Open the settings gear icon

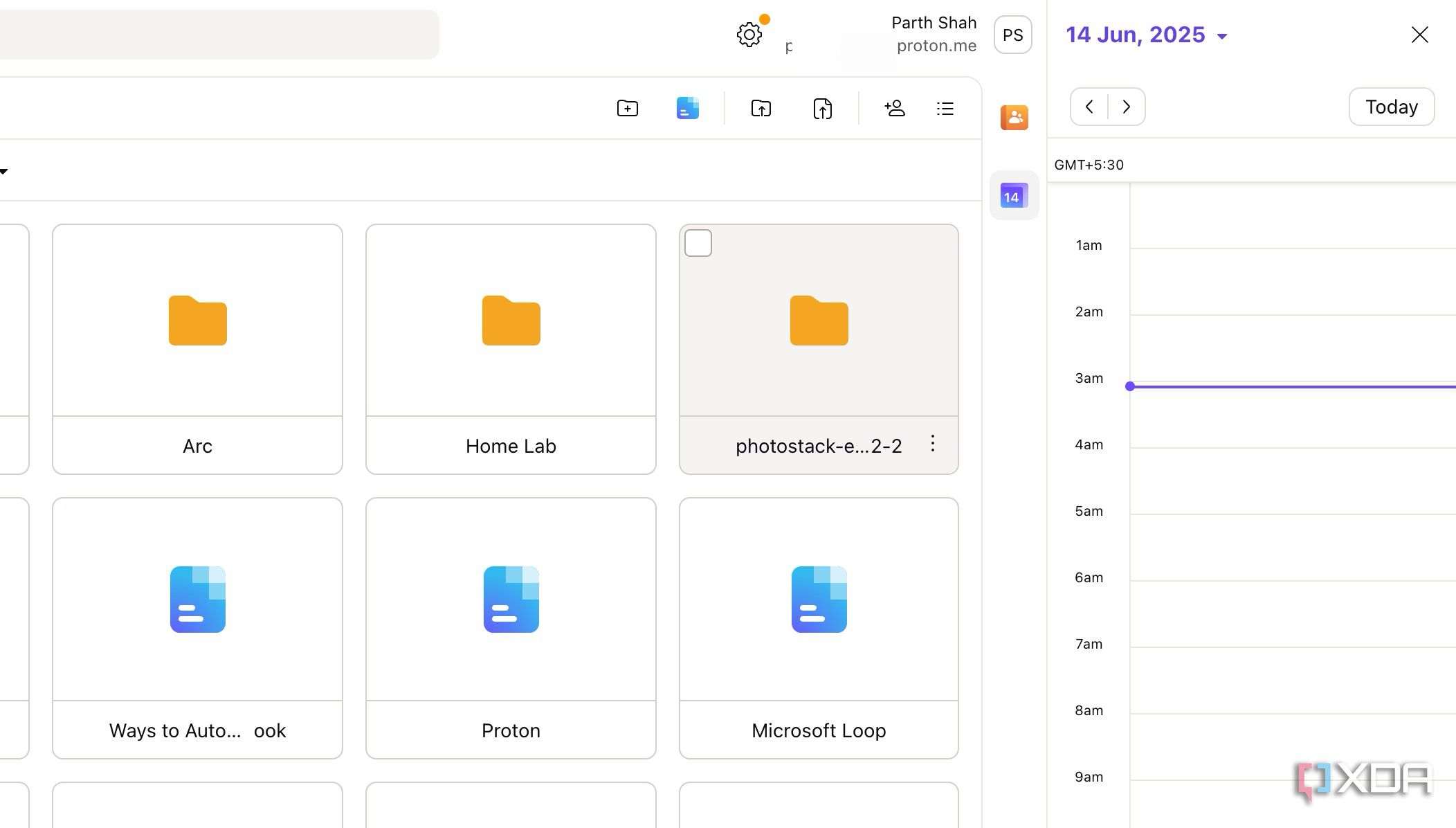click(749, 35)
